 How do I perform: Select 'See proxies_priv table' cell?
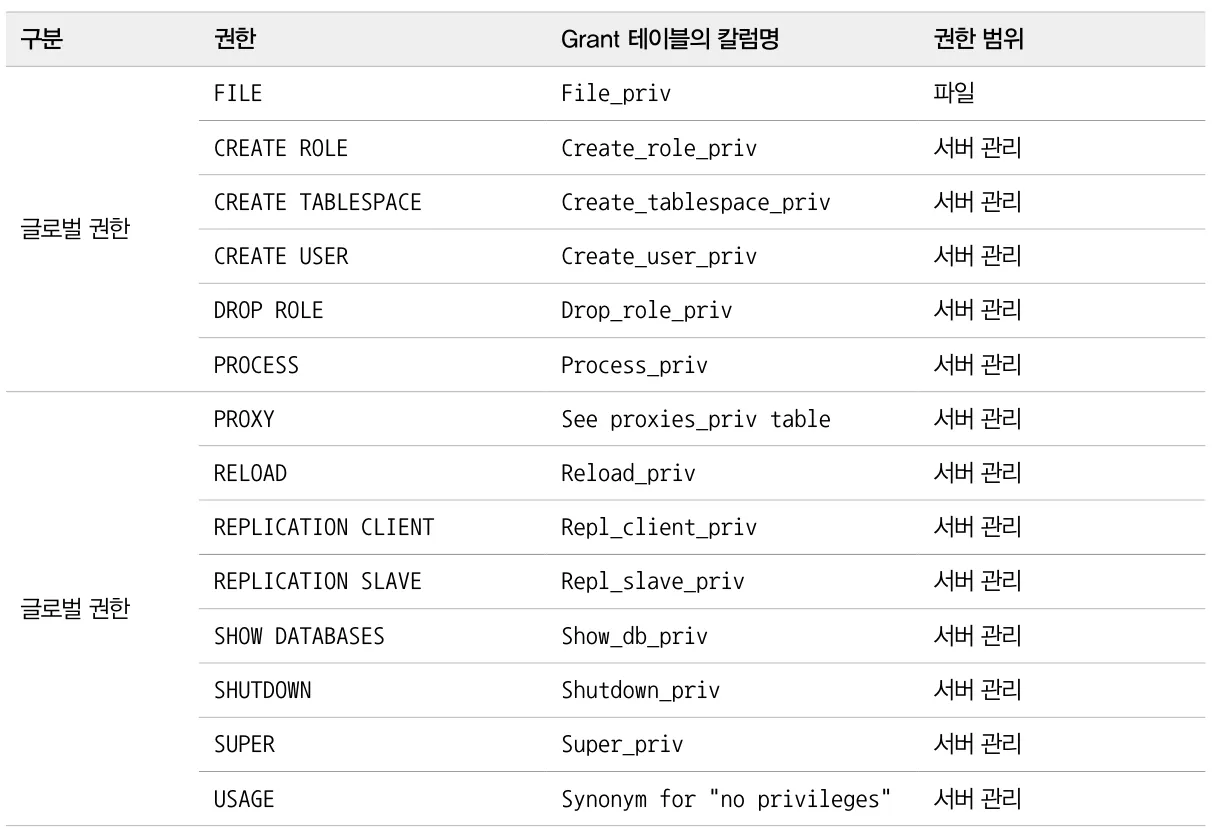point(696,420)
